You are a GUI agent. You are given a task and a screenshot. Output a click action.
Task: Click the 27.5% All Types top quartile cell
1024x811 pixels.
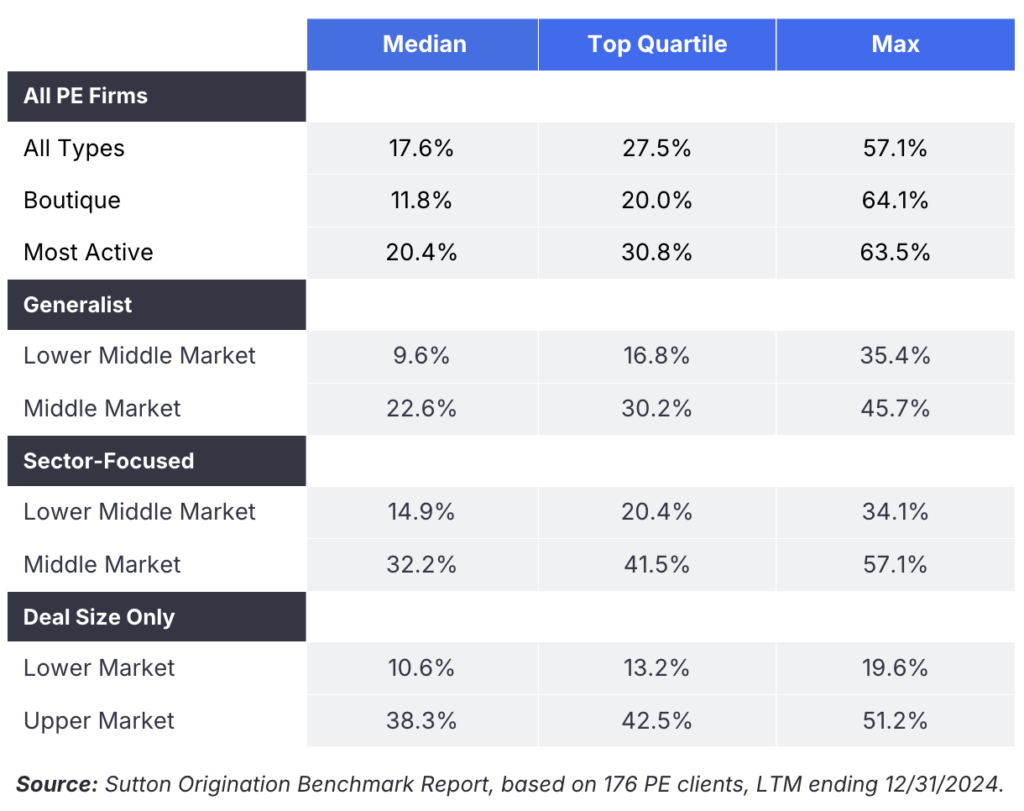coord(656,148)
